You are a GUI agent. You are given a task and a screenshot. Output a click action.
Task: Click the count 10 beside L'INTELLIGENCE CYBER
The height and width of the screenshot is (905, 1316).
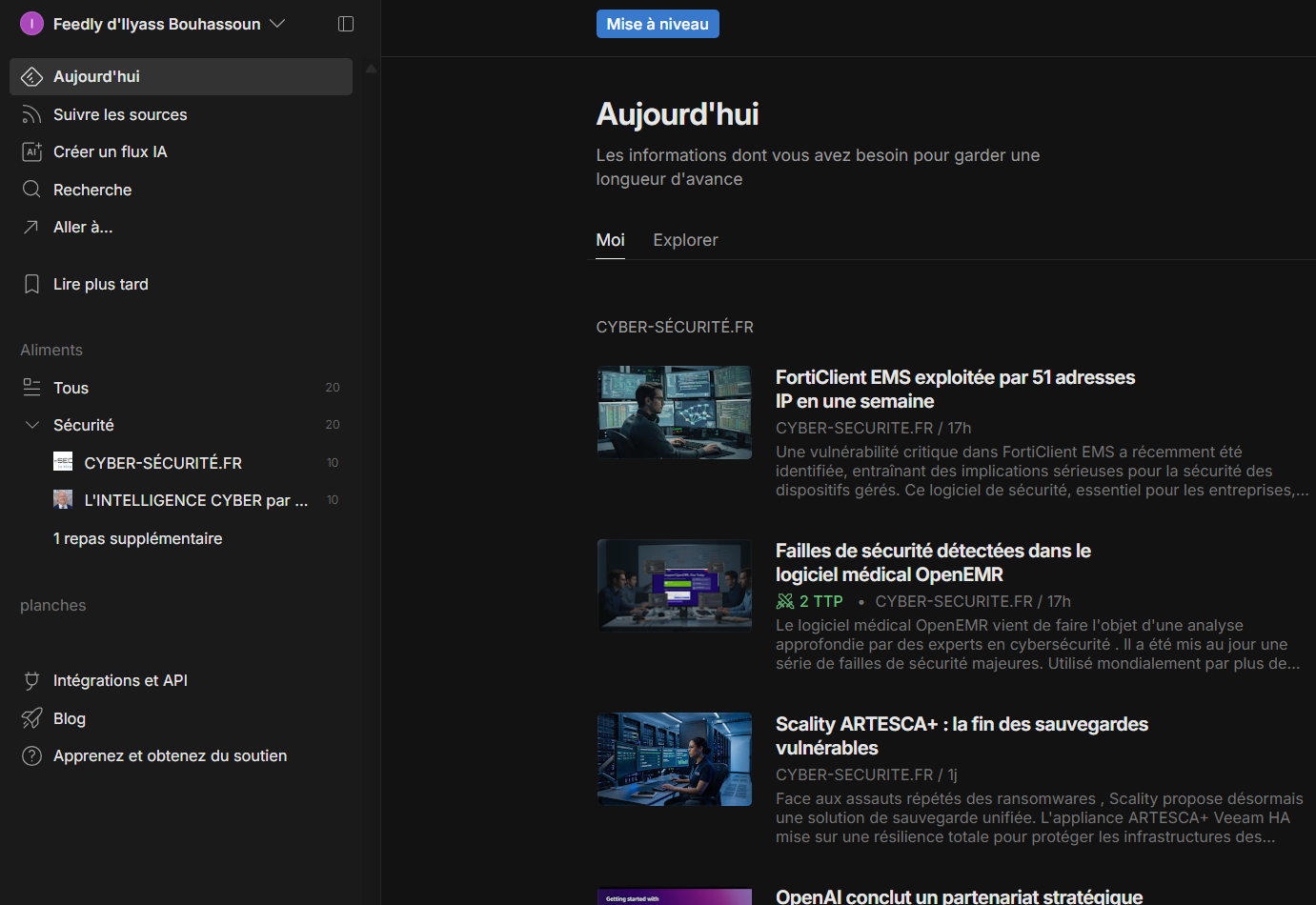coord(333,500)
